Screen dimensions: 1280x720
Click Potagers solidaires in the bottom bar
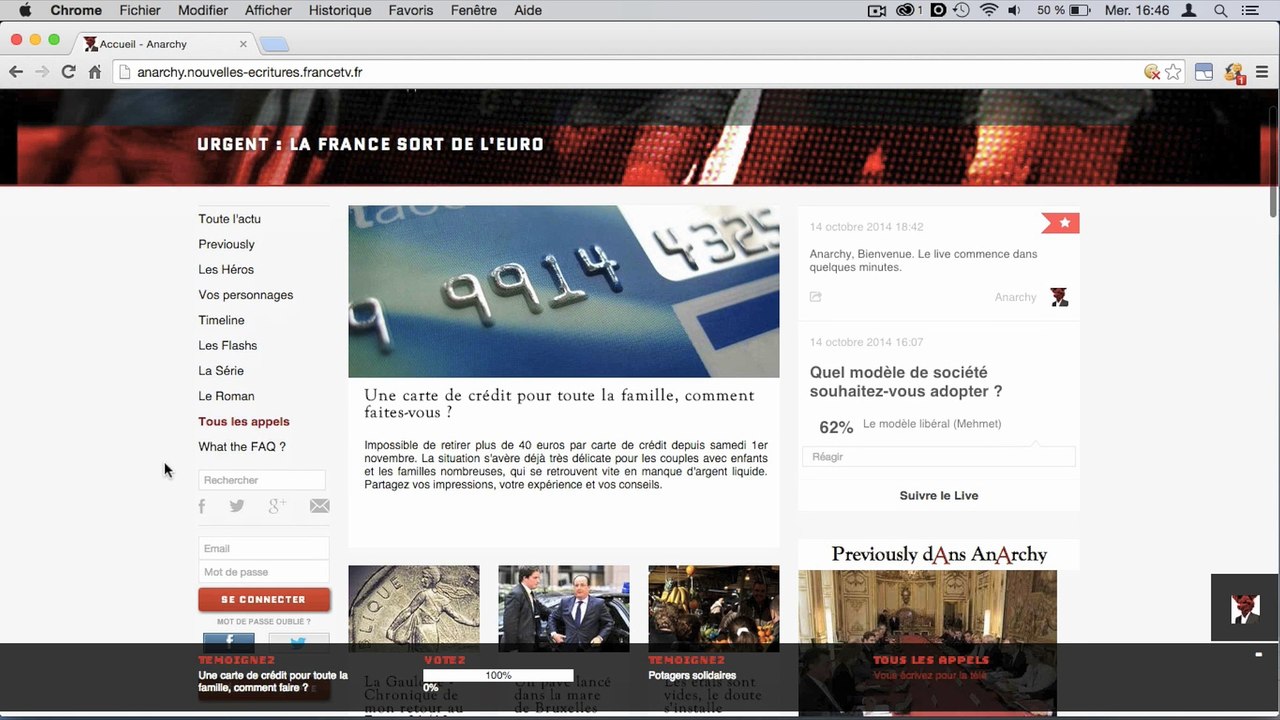coord(692,676)
